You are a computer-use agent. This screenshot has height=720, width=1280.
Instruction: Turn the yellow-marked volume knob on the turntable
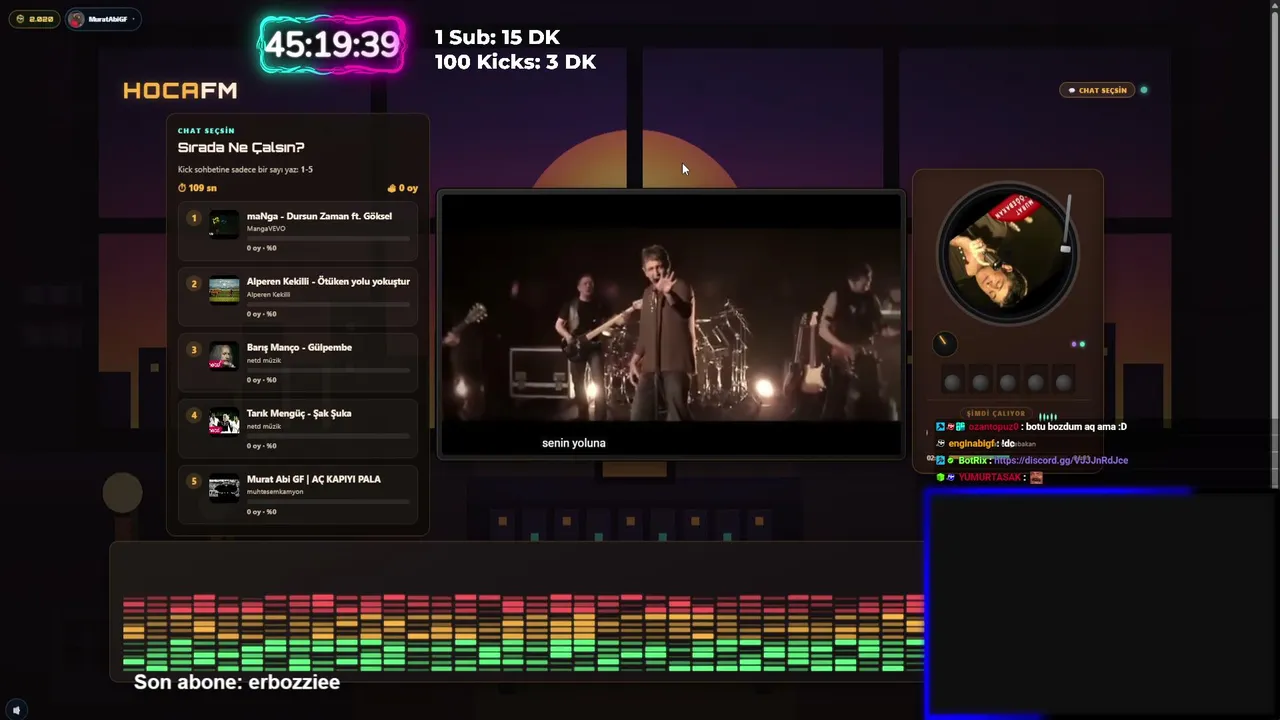click(x=944, y=344)
